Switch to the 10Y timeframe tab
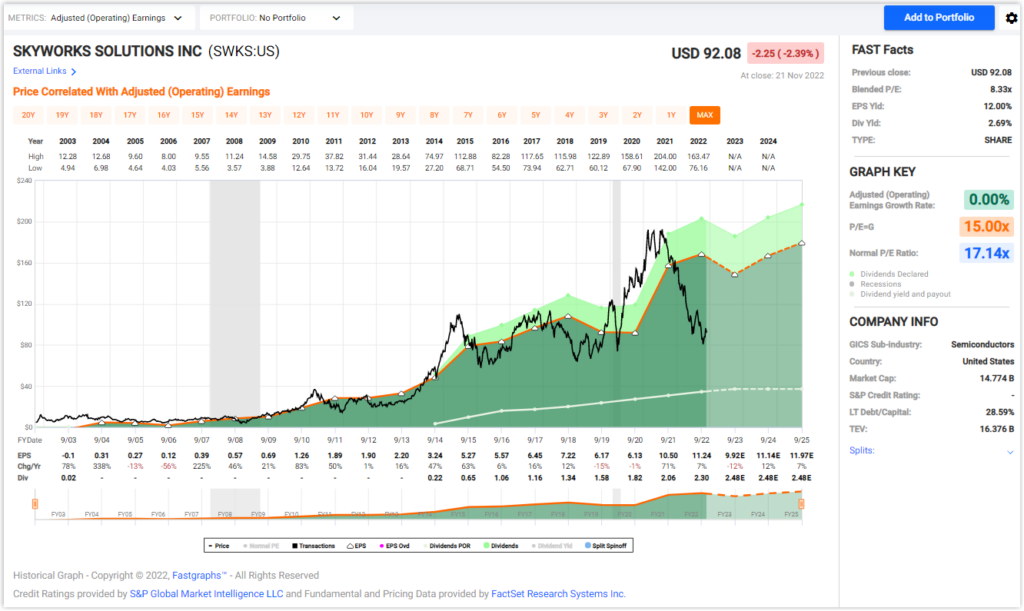1024x611 pixels. (x=366, y=115)
